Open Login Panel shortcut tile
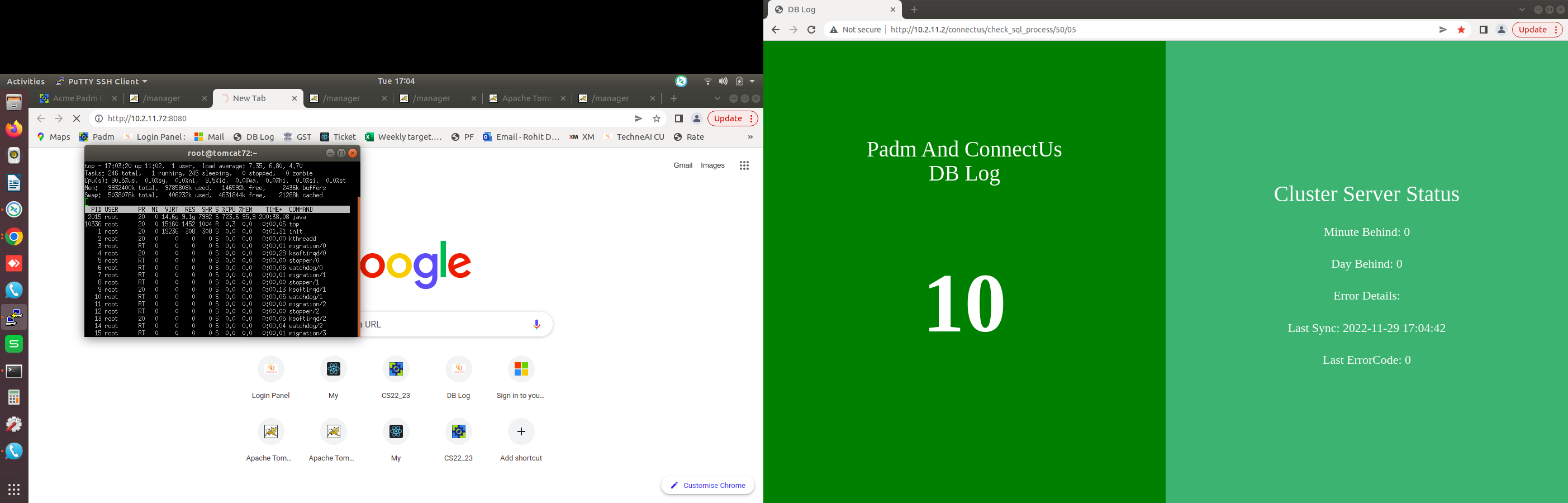Screen dimensions: 1568x503 coord(271,378)
